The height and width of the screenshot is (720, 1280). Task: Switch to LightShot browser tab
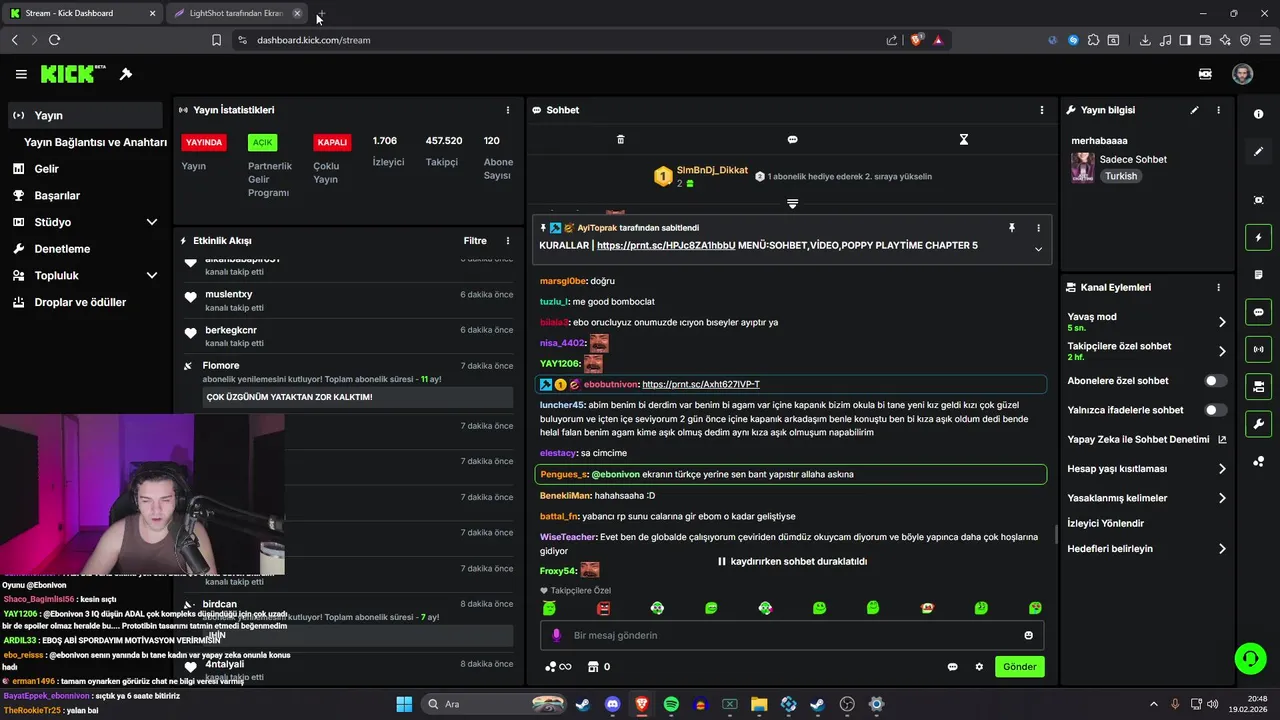(x=236, y=13)
